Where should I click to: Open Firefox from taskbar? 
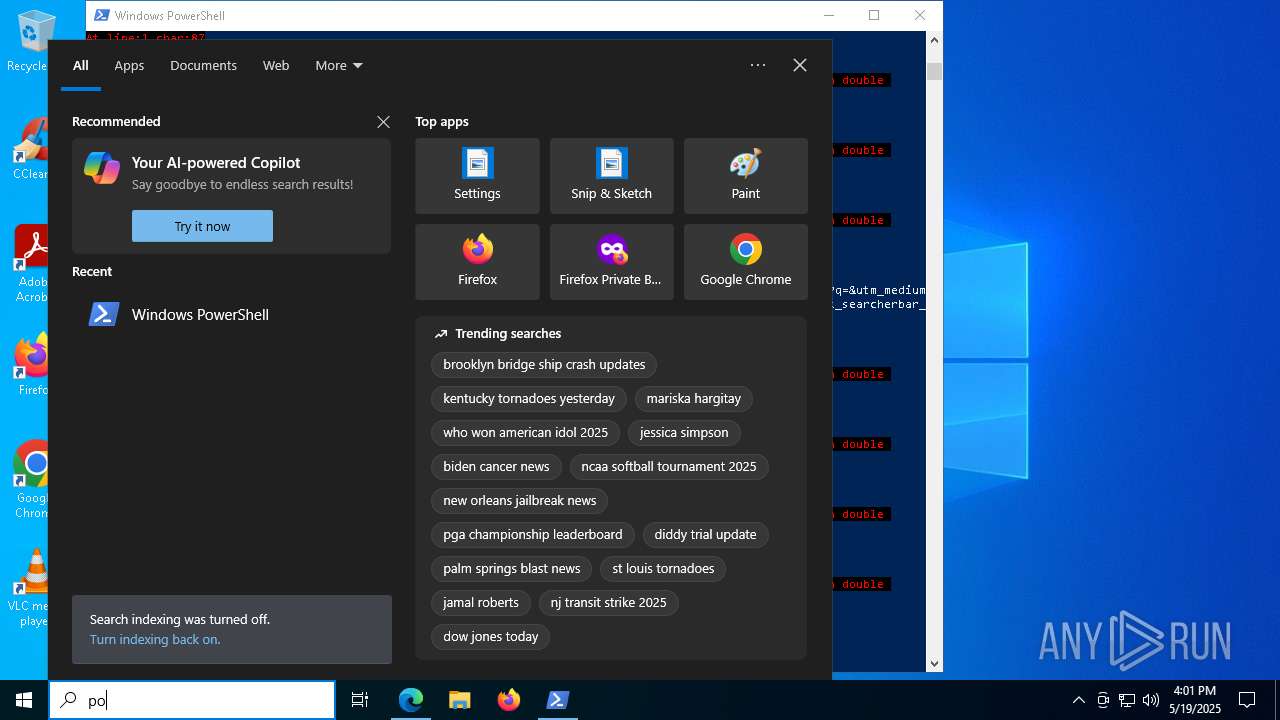click(509, 700)
